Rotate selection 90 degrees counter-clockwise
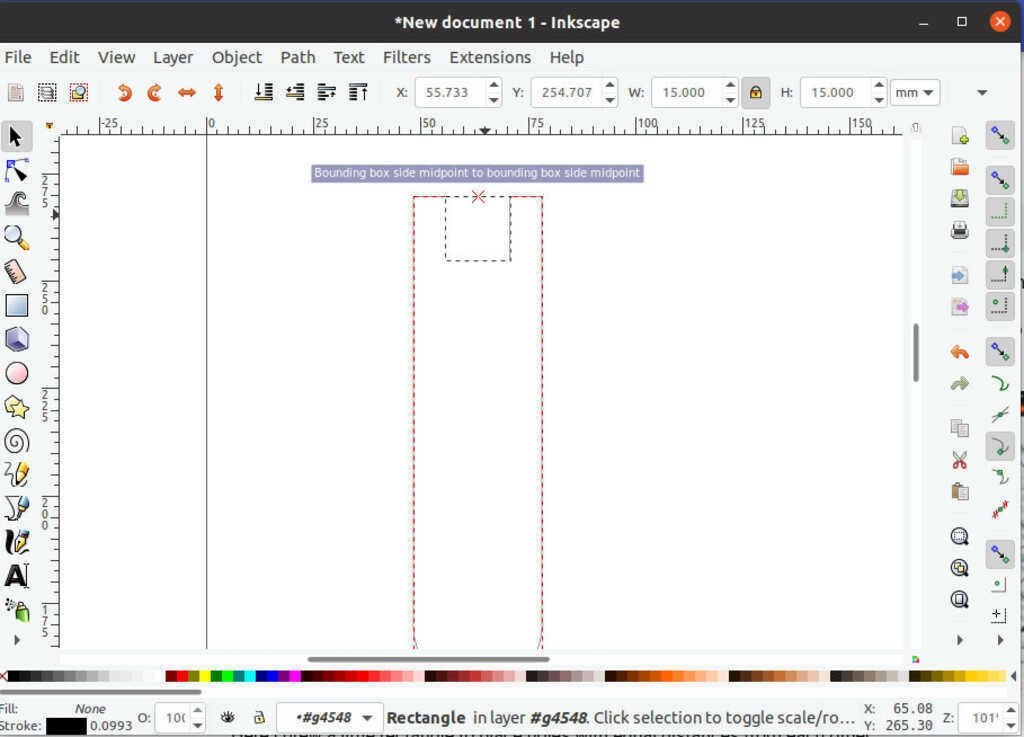This screenshot has height=737, width=1024. tap(124, 93)
